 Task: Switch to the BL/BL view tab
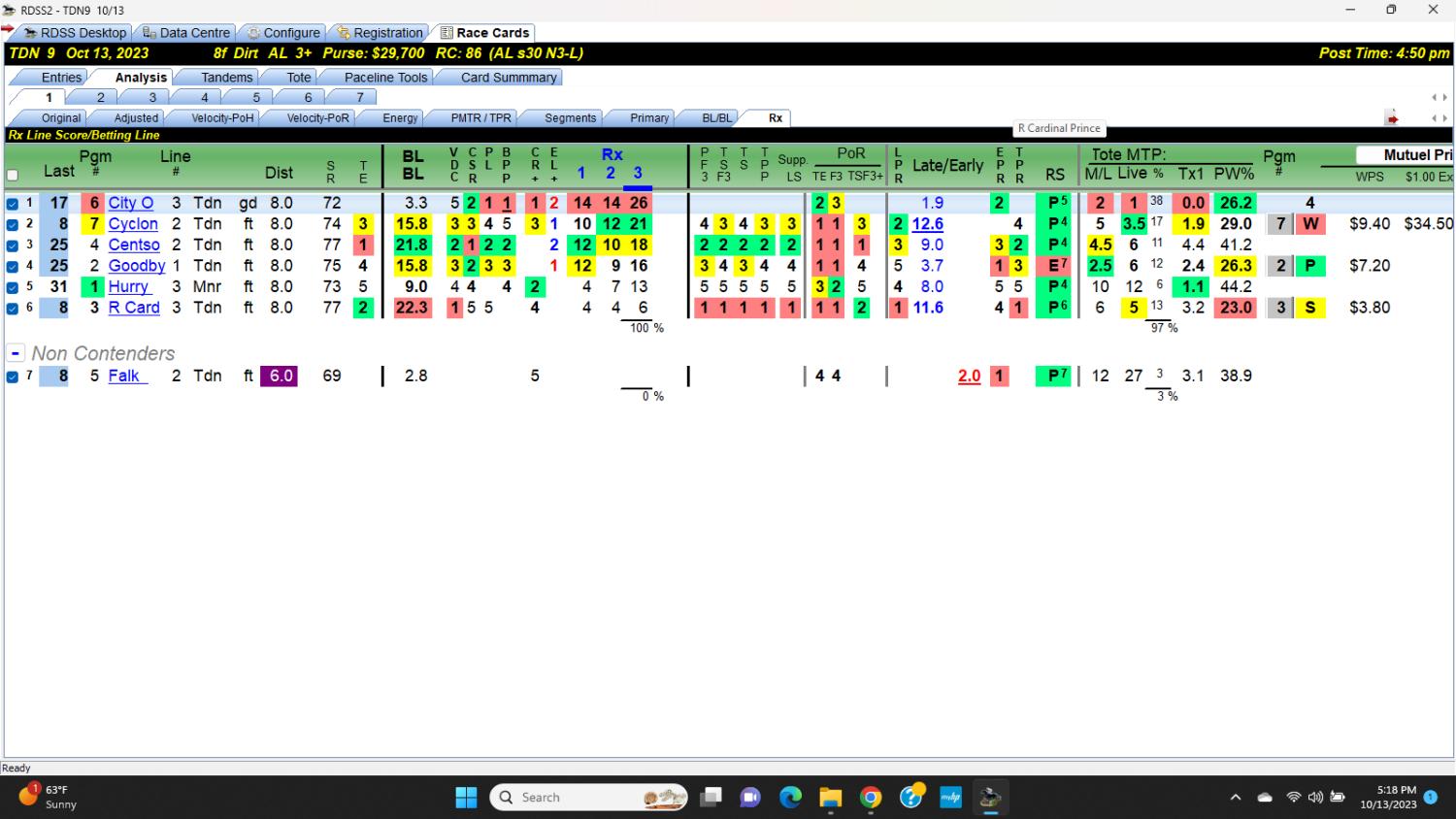click(x=716, y=118)
